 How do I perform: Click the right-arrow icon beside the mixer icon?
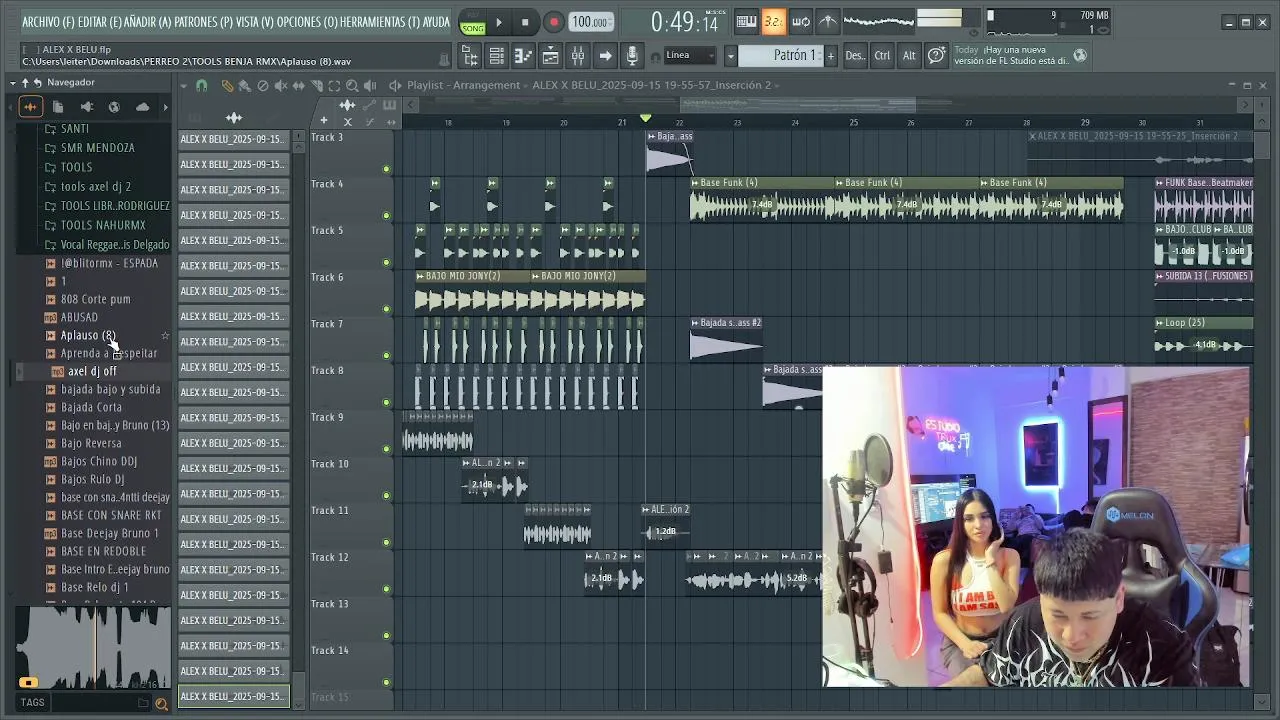tap(605, 56)
